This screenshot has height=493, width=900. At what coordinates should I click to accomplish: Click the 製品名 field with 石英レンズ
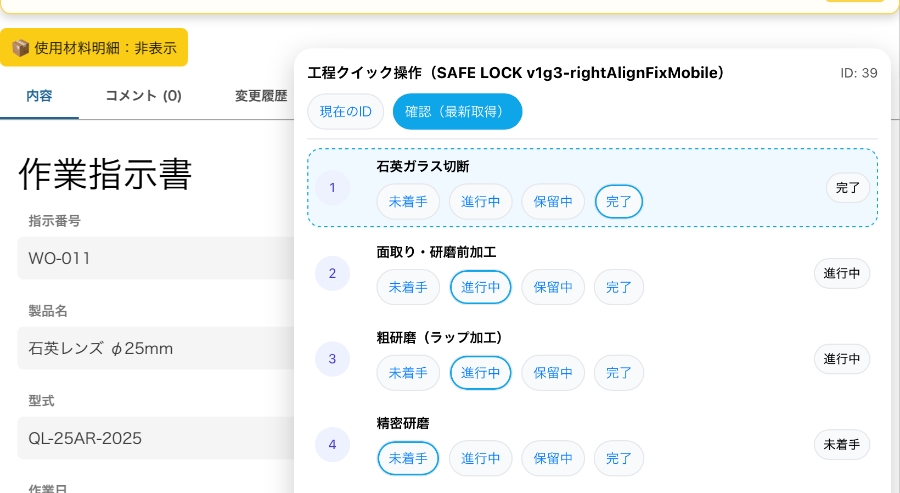[150, 348]
